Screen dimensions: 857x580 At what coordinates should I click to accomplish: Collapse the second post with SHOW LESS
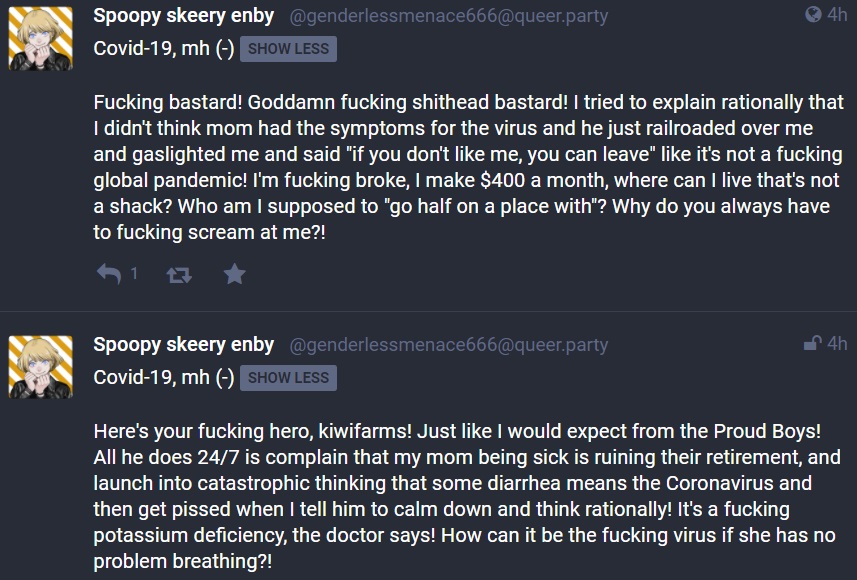288,378
